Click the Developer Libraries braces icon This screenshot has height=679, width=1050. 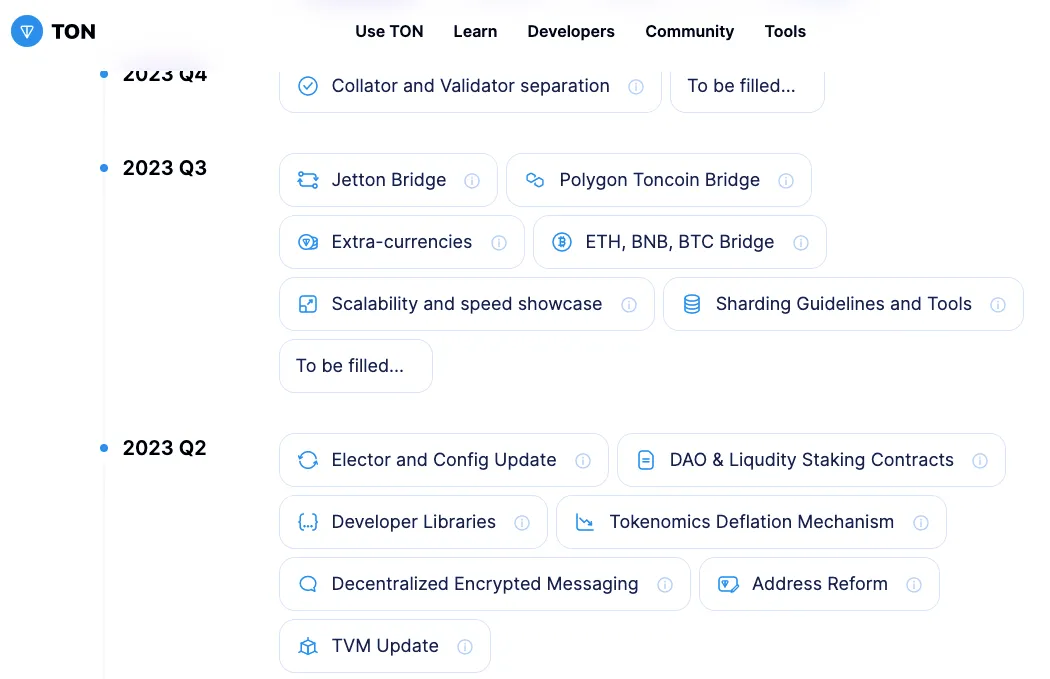pos(308,522)
